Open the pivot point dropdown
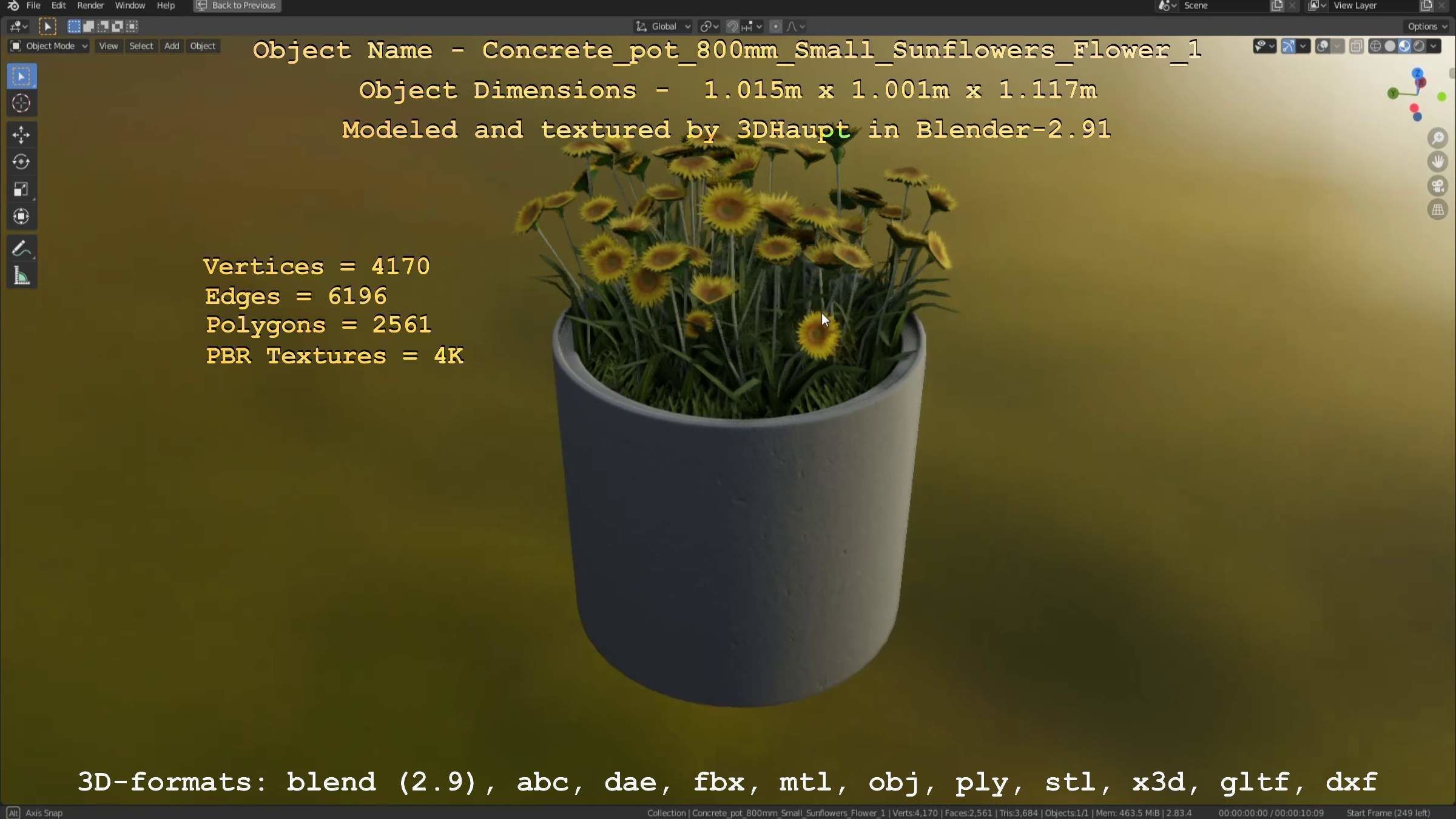 (709, 26)
